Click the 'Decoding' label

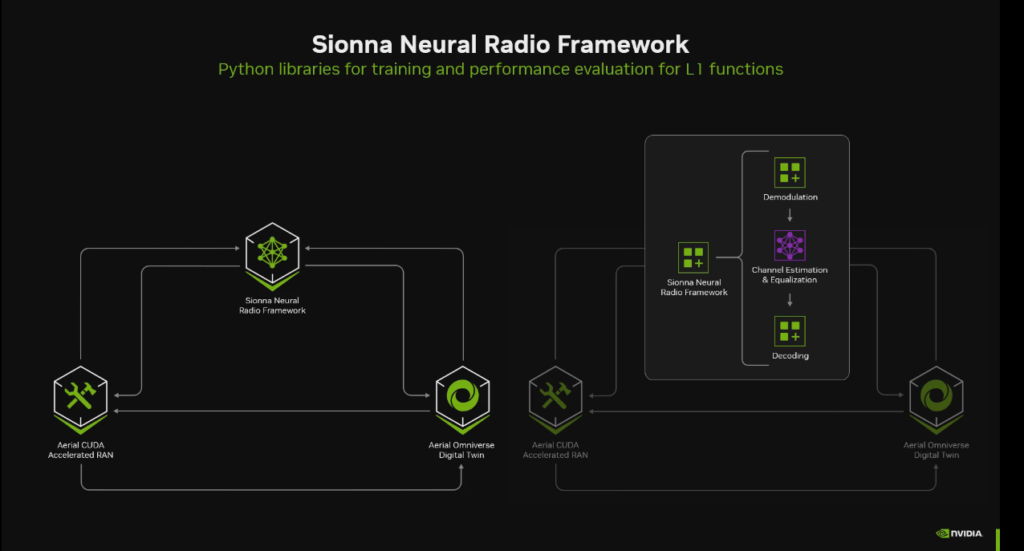(x=790, y=356)
